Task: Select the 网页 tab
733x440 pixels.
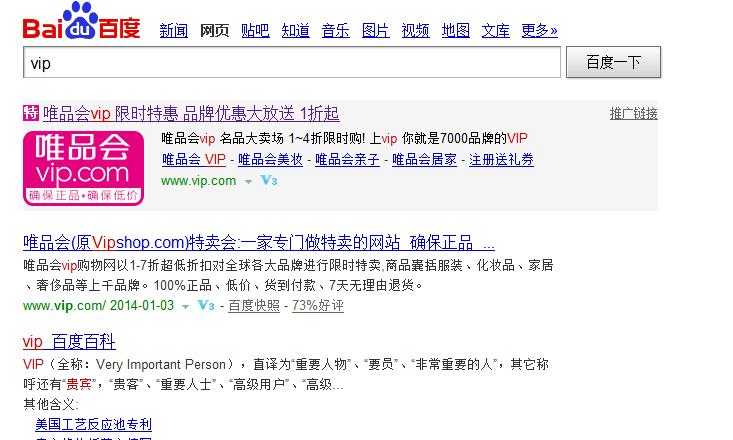Action: (214, 30)
